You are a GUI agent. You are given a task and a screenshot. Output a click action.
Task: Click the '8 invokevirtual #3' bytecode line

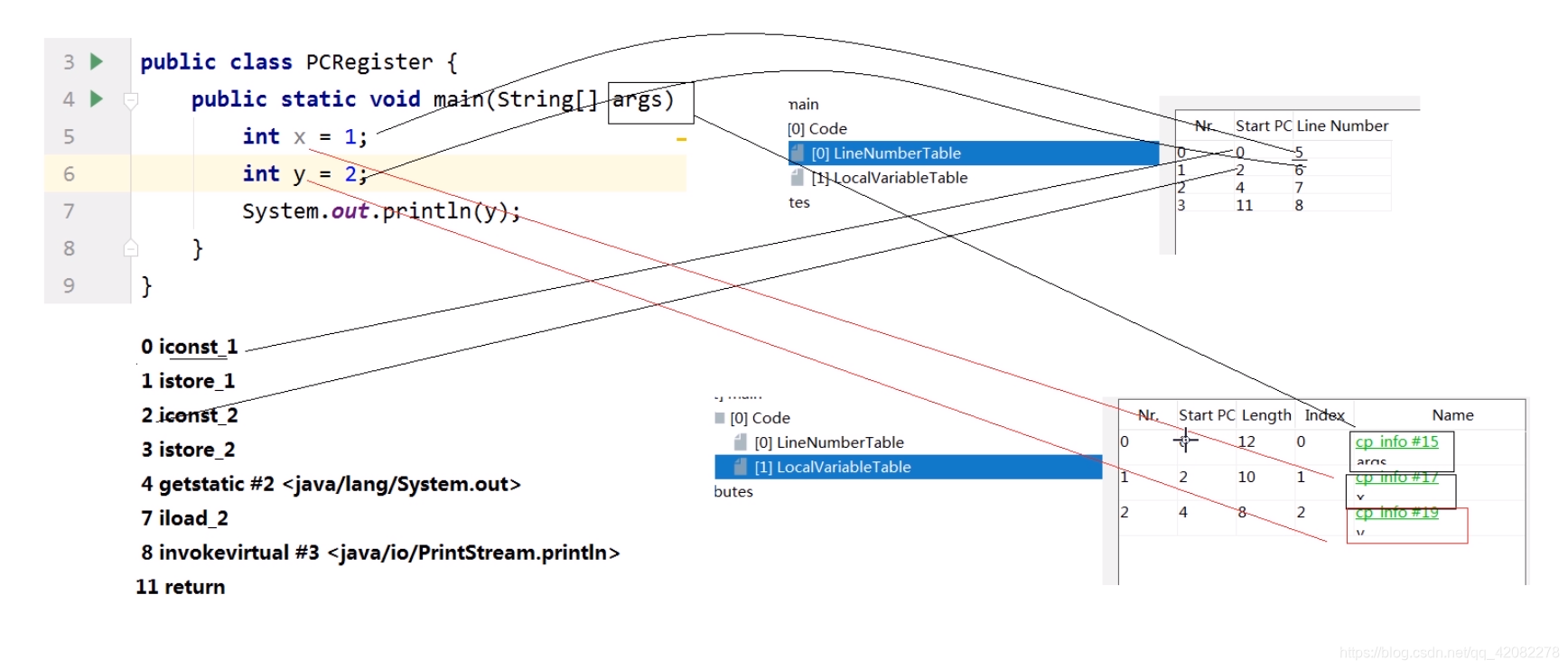pos(380,553)
